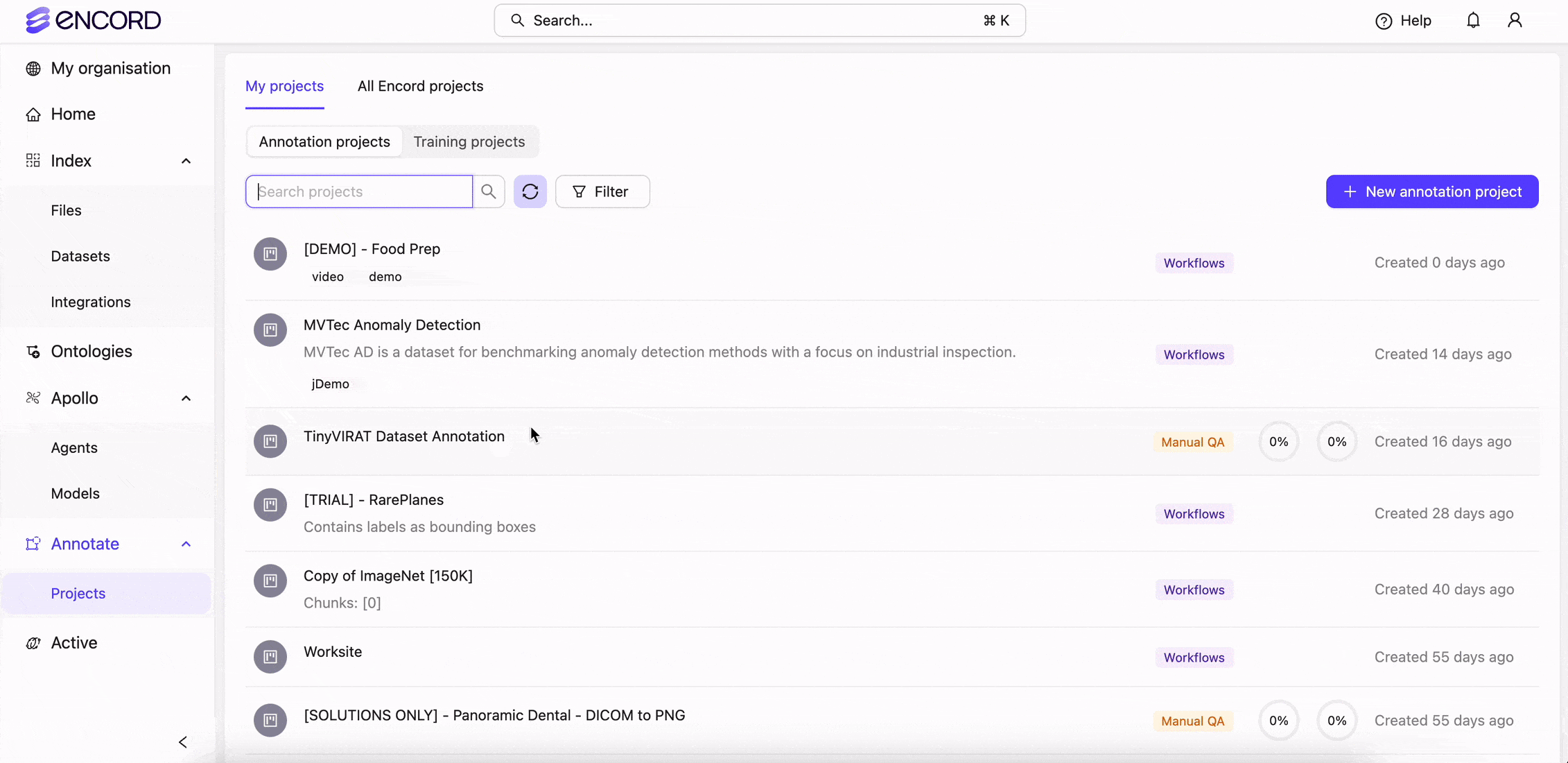
Task: Click the TinyVIRAT project icon
Action: 270,441
